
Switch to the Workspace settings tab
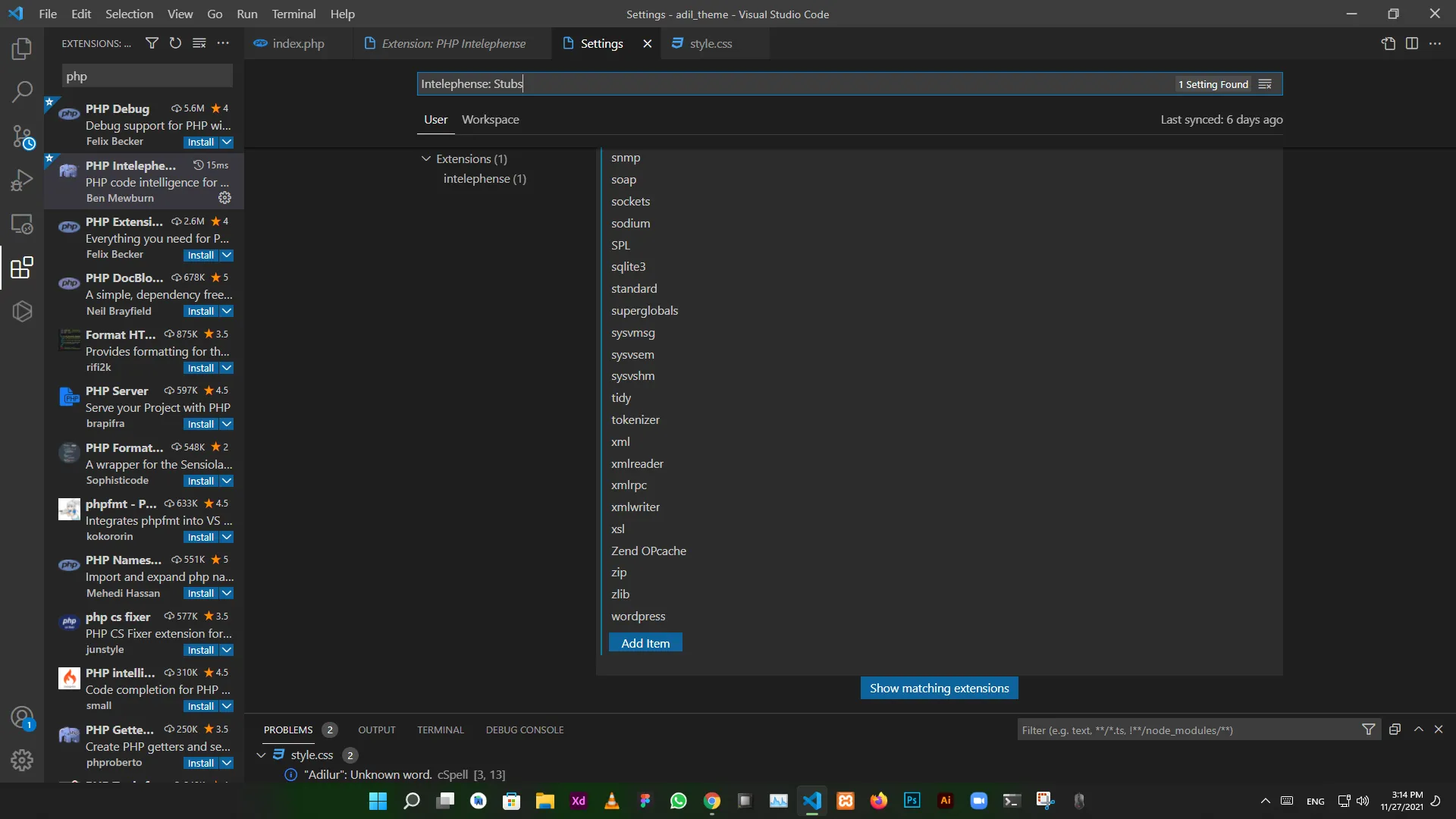[490, 120]
